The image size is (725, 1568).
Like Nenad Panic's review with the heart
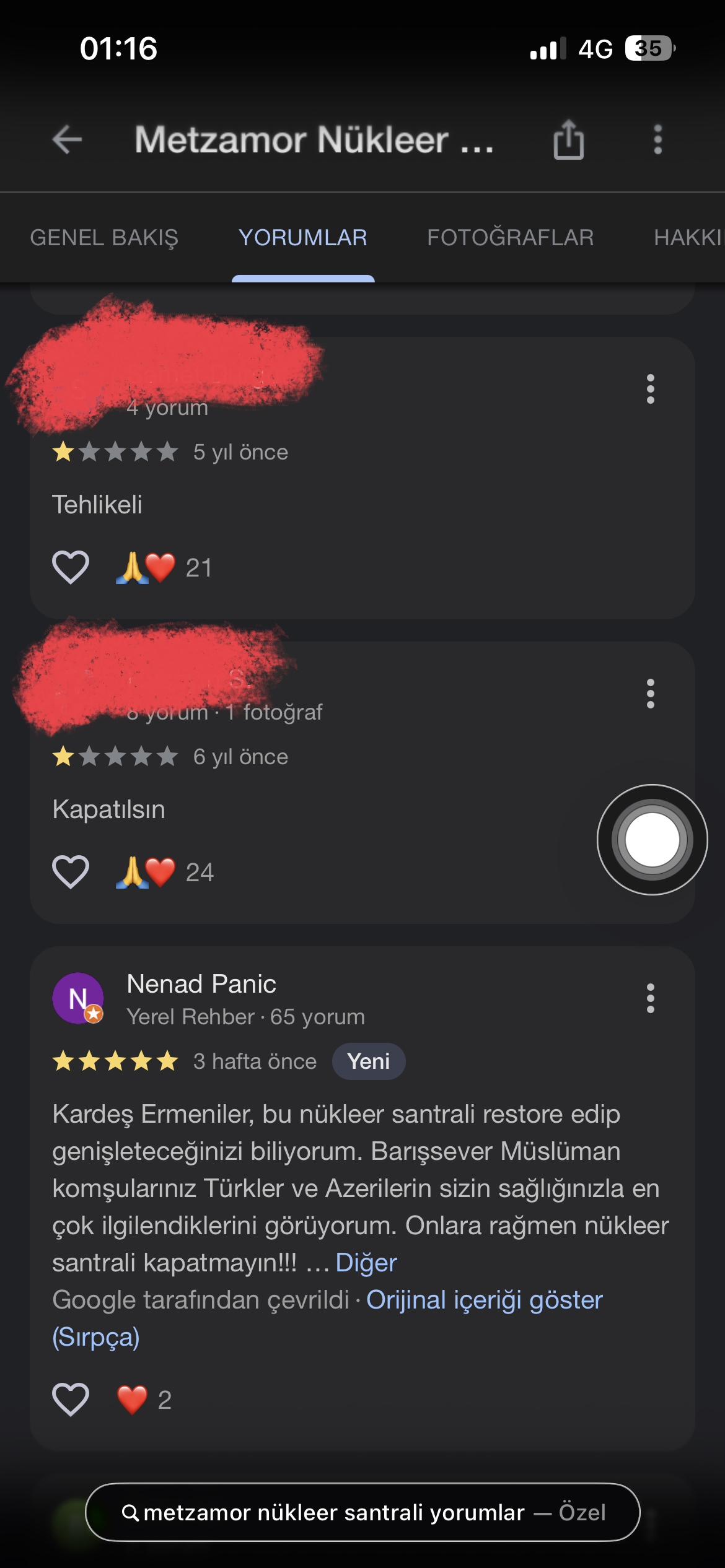[71, 1400]
